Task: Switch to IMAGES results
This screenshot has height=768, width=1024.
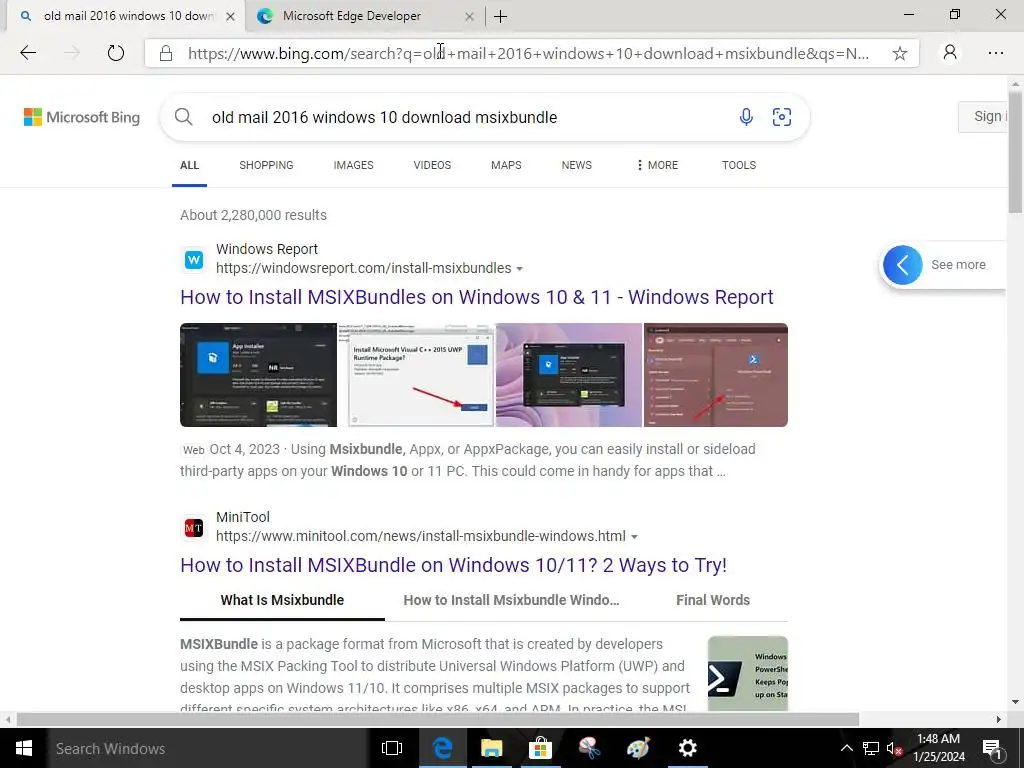Action: point(353,165)
